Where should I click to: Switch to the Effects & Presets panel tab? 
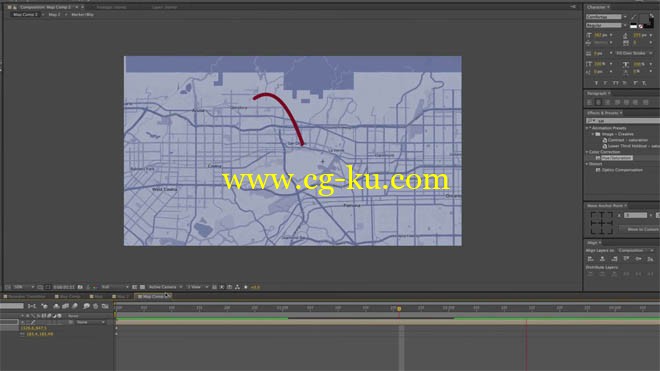click(603, 113)
